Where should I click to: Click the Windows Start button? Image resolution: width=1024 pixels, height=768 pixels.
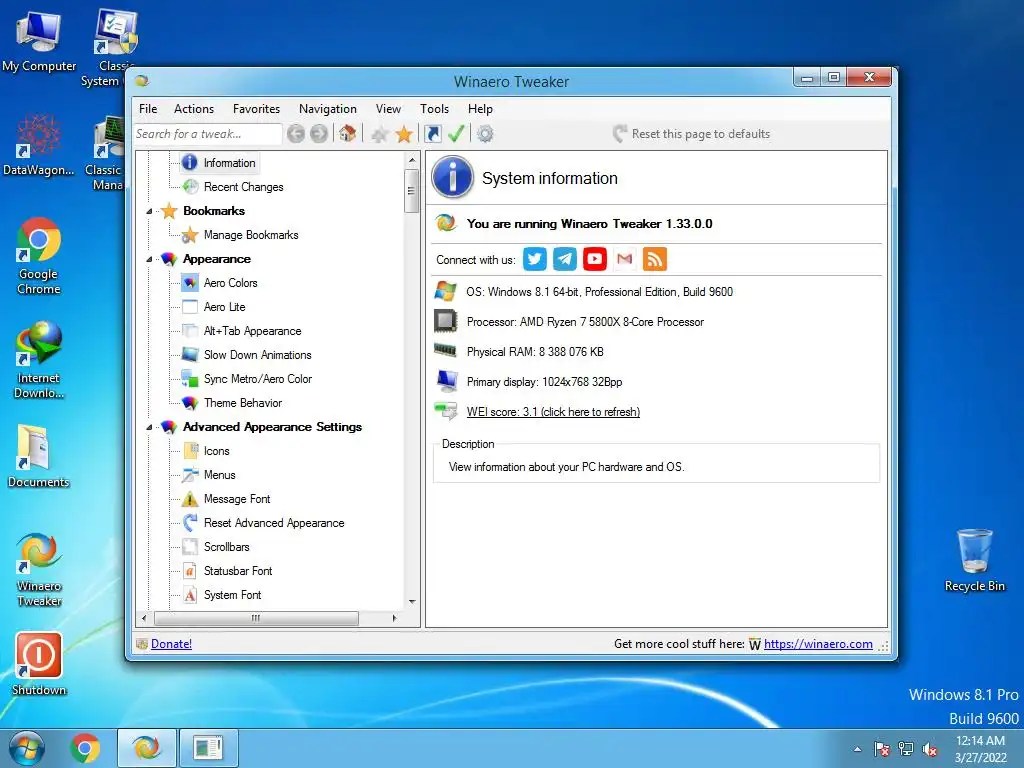pyautogui.click(x=27, y=748)
